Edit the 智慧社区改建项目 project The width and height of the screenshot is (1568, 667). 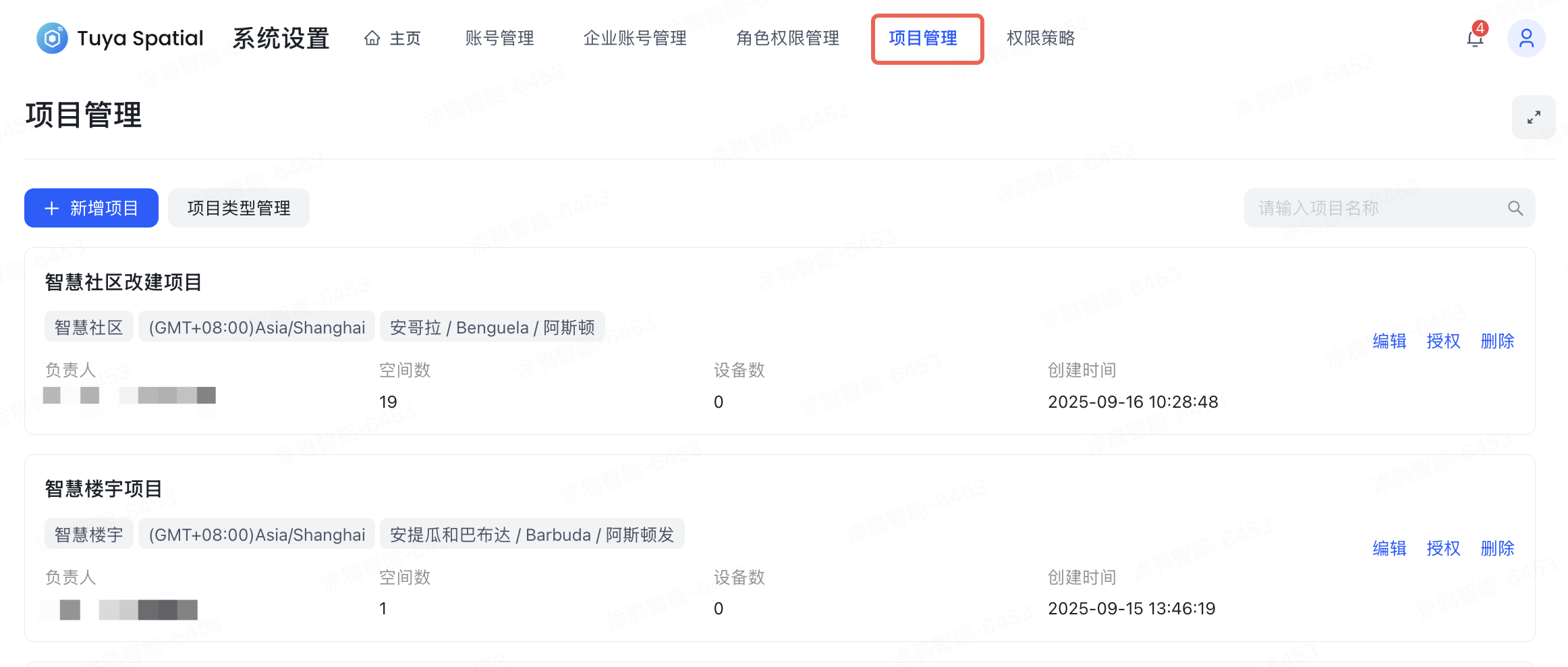1389,342
